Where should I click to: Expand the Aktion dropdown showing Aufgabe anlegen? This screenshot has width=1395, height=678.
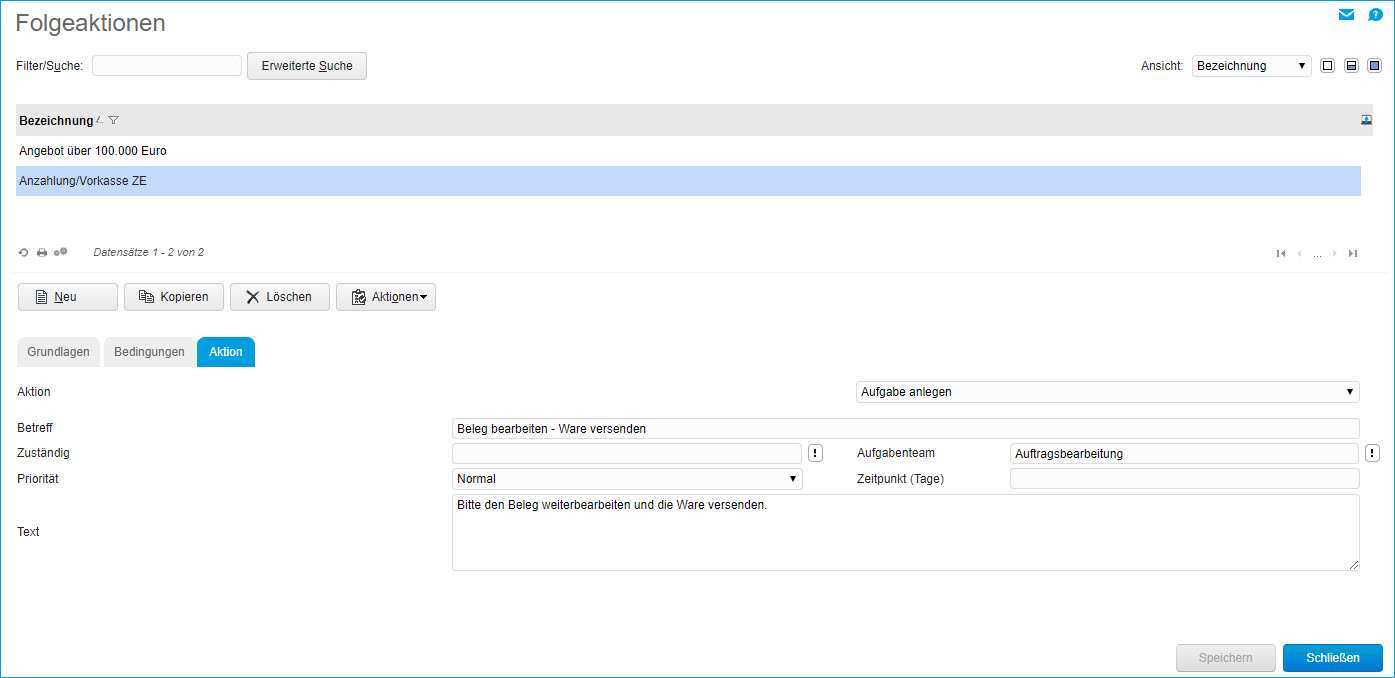click(1107, 392)
